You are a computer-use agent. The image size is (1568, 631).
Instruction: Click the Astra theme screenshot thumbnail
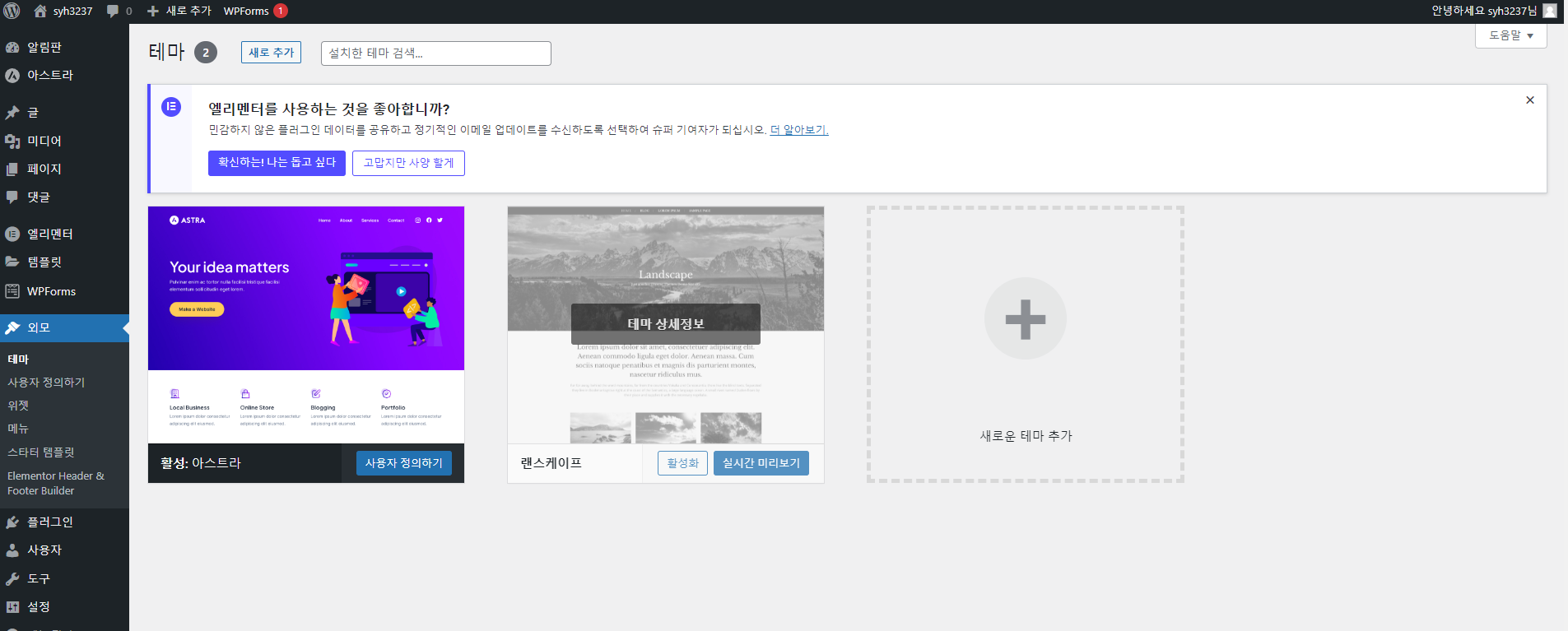(x=306, y=325)
